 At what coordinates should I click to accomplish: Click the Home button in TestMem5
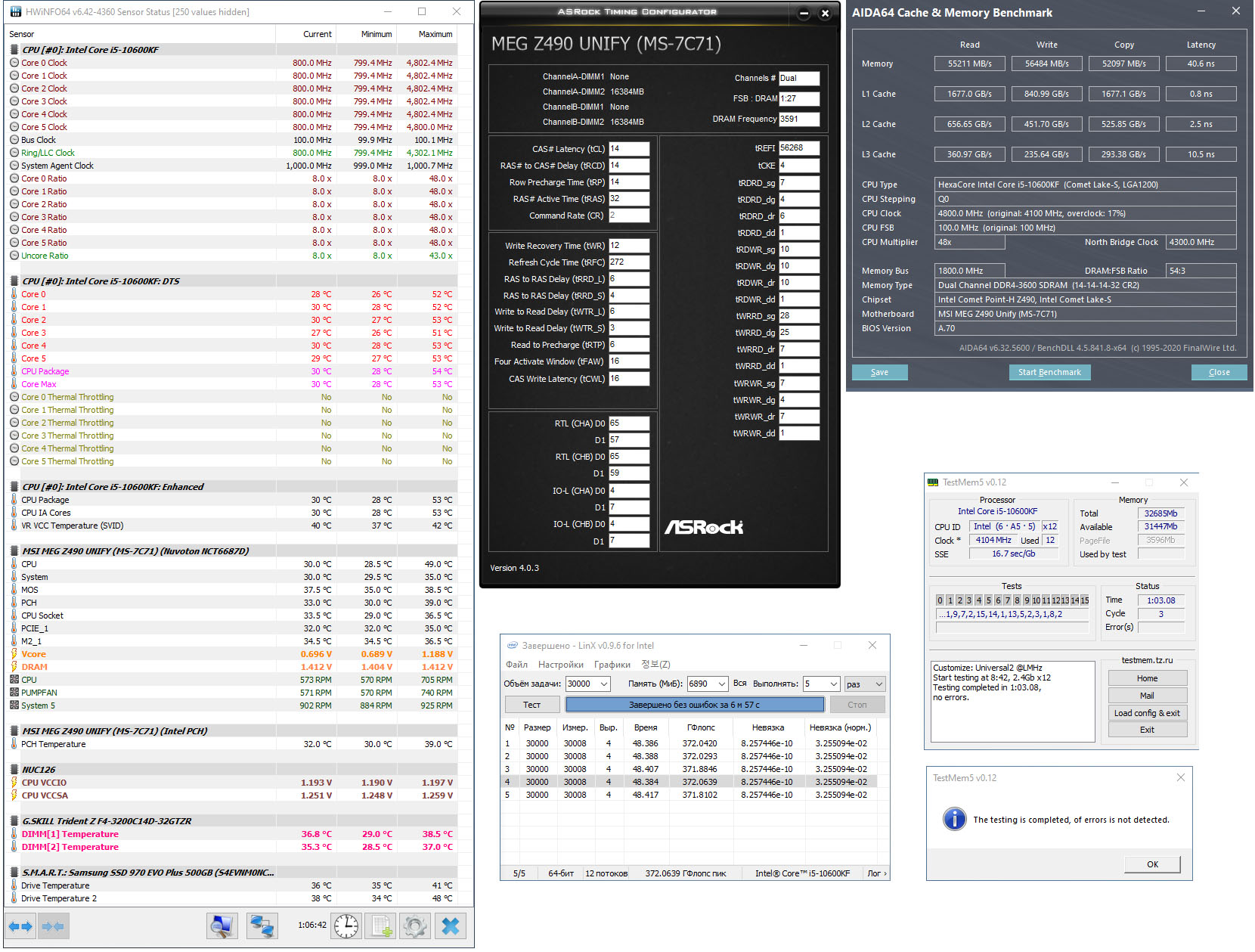(x=1147, y=678)
